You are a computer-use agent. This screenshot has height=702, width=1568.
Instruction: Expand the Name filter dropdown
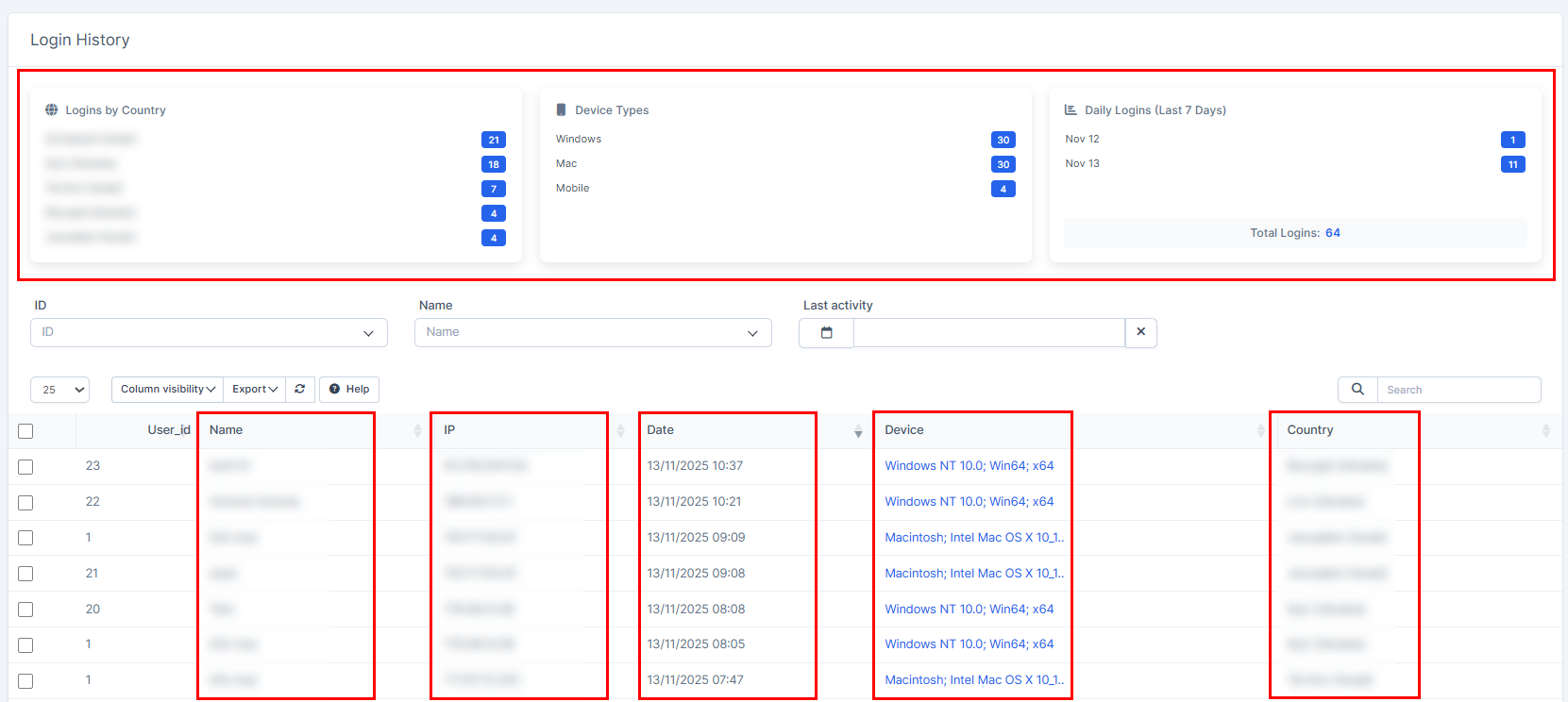593,332
